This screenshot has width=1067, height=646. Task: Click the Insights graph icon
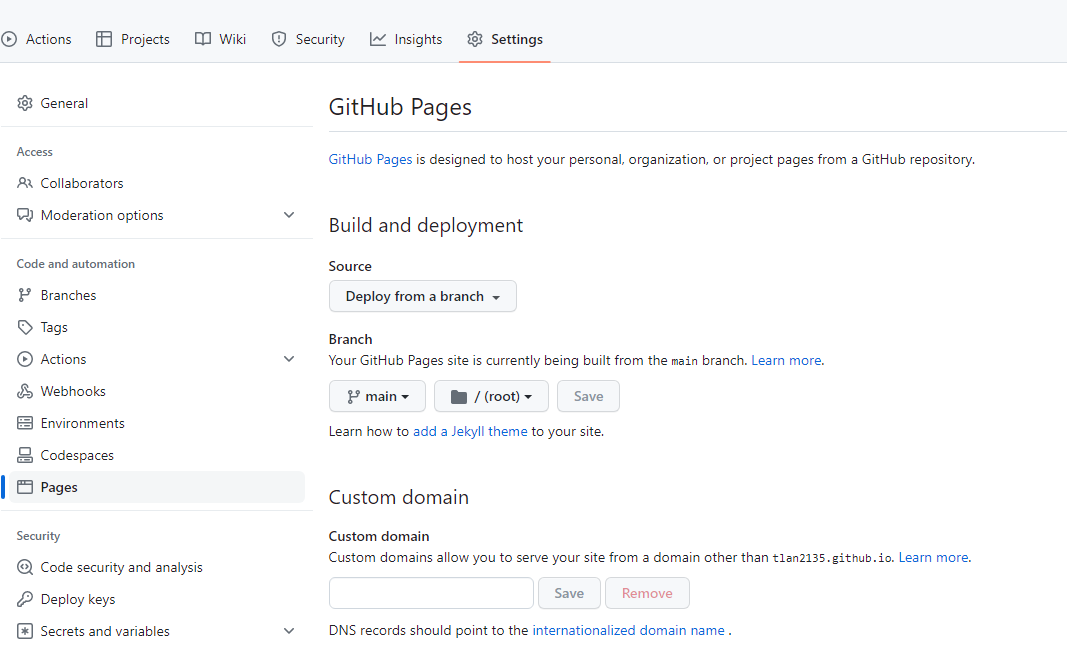[x=378, y=39]
